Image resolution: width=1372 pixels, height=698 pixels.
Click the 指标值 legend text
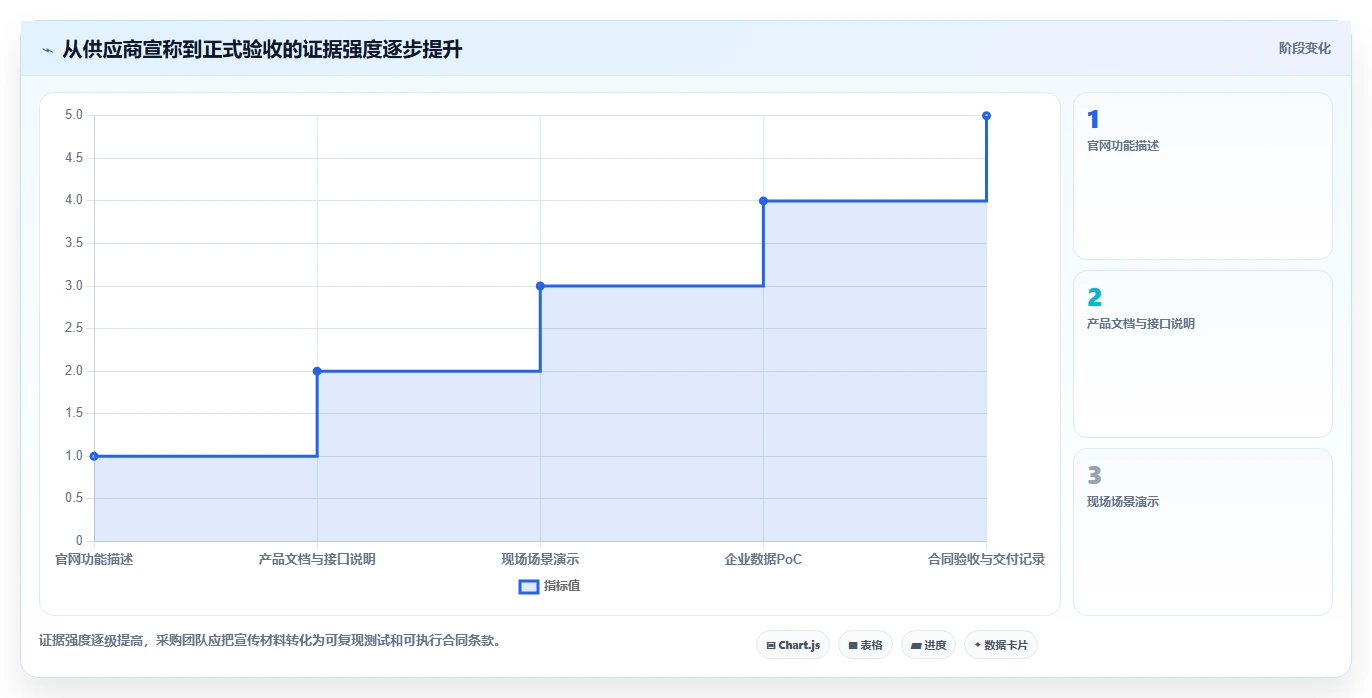point(562,586)
